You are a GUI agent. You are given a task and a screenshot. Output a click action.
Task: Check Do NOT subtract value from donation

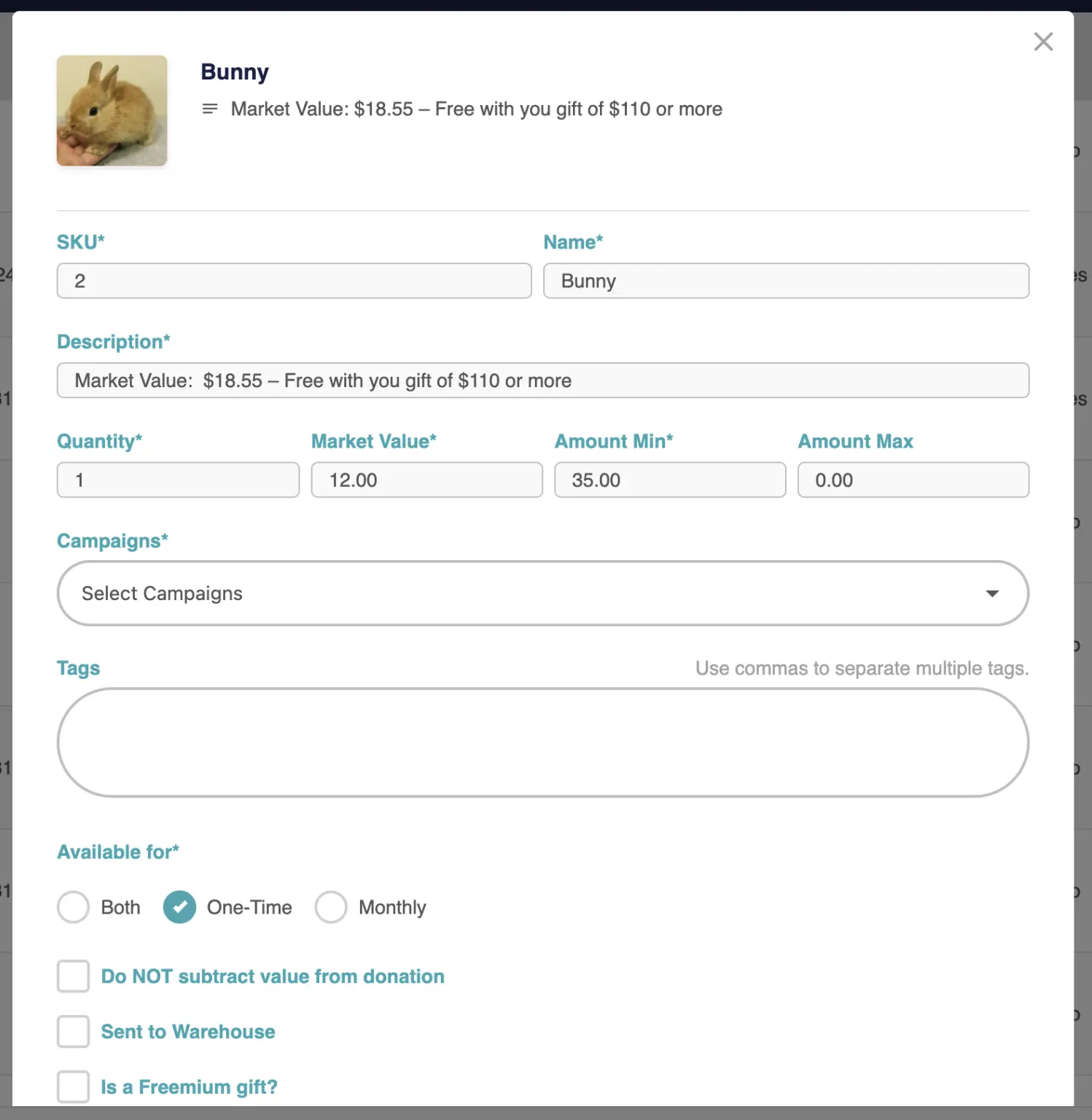(x=74, y=976)
